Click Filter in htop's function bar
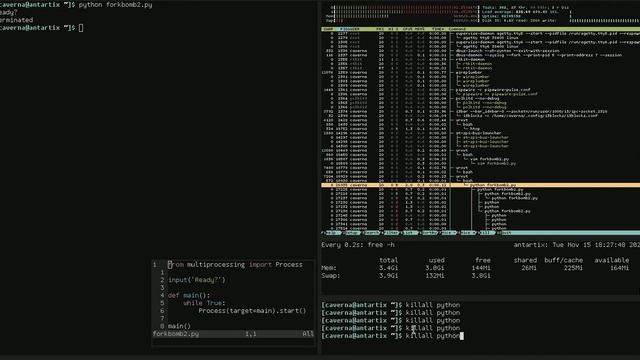This screenshot has width=640, height=360. 391,233
